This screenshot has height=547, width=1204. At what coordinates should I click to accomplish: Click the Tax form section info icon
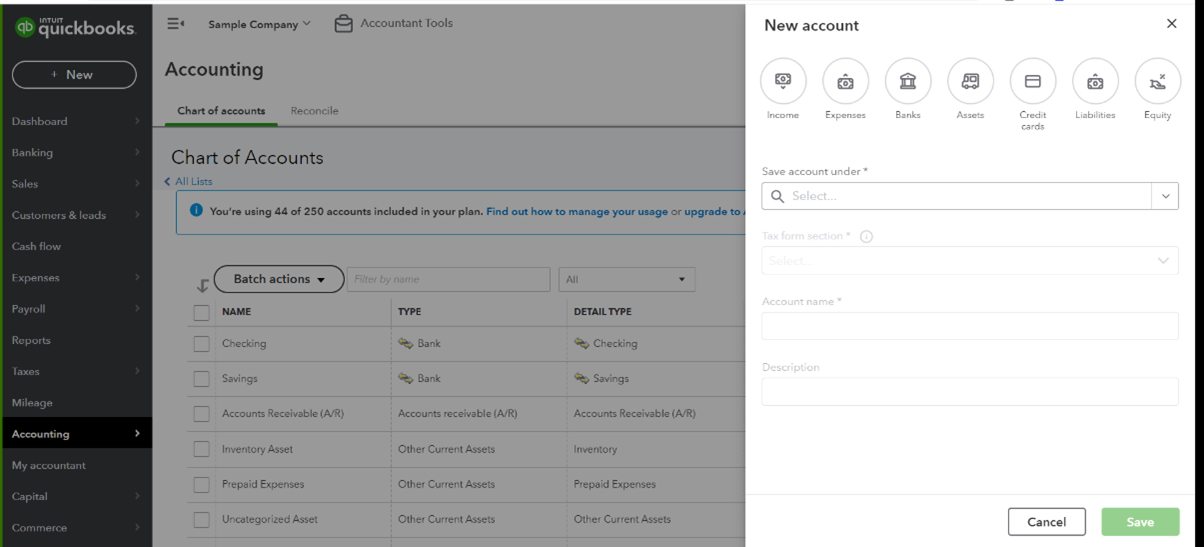click(x=866, y=237)
